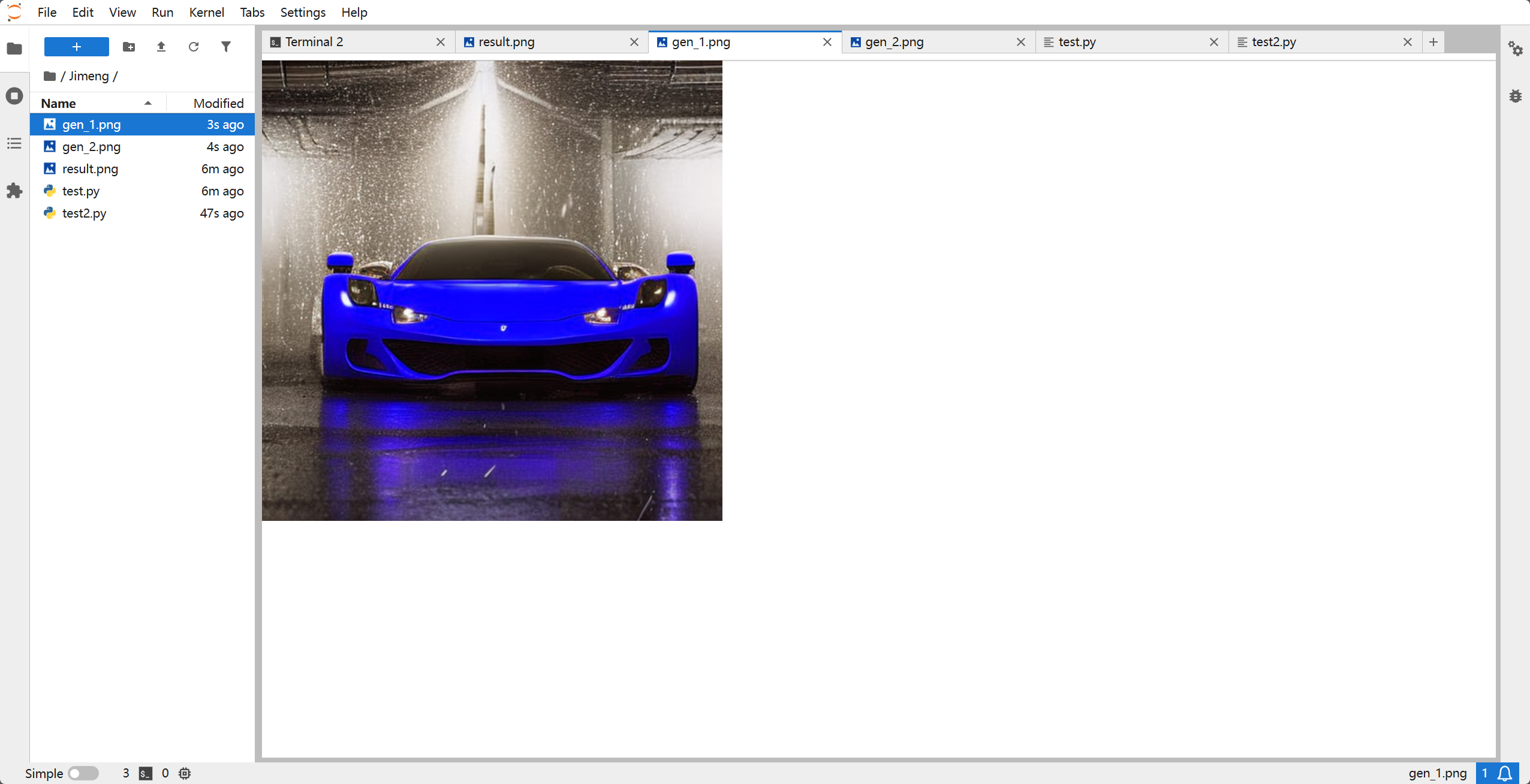Click the Upload Files icon
Image resolution: width=1530 pixels, height=784 pixels.
click(x=161, y=47)
